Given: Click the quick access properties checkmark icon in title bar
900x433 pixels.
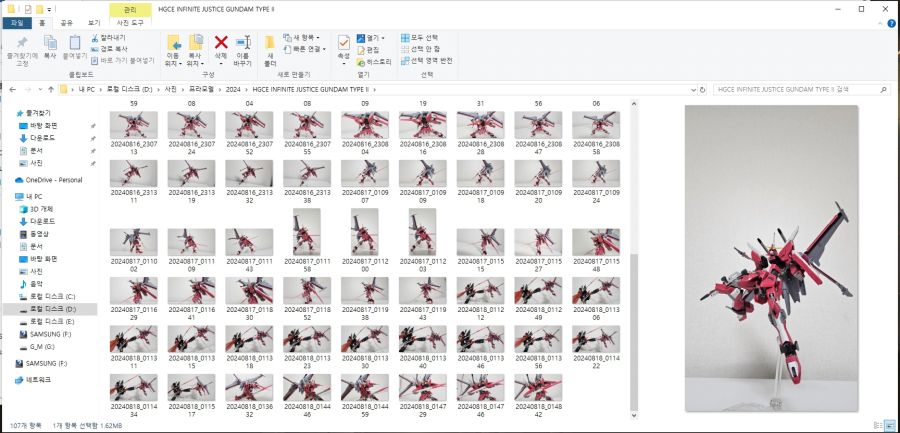Looking at the screenshot, I should pyautogui.click(x=27, y=9).
